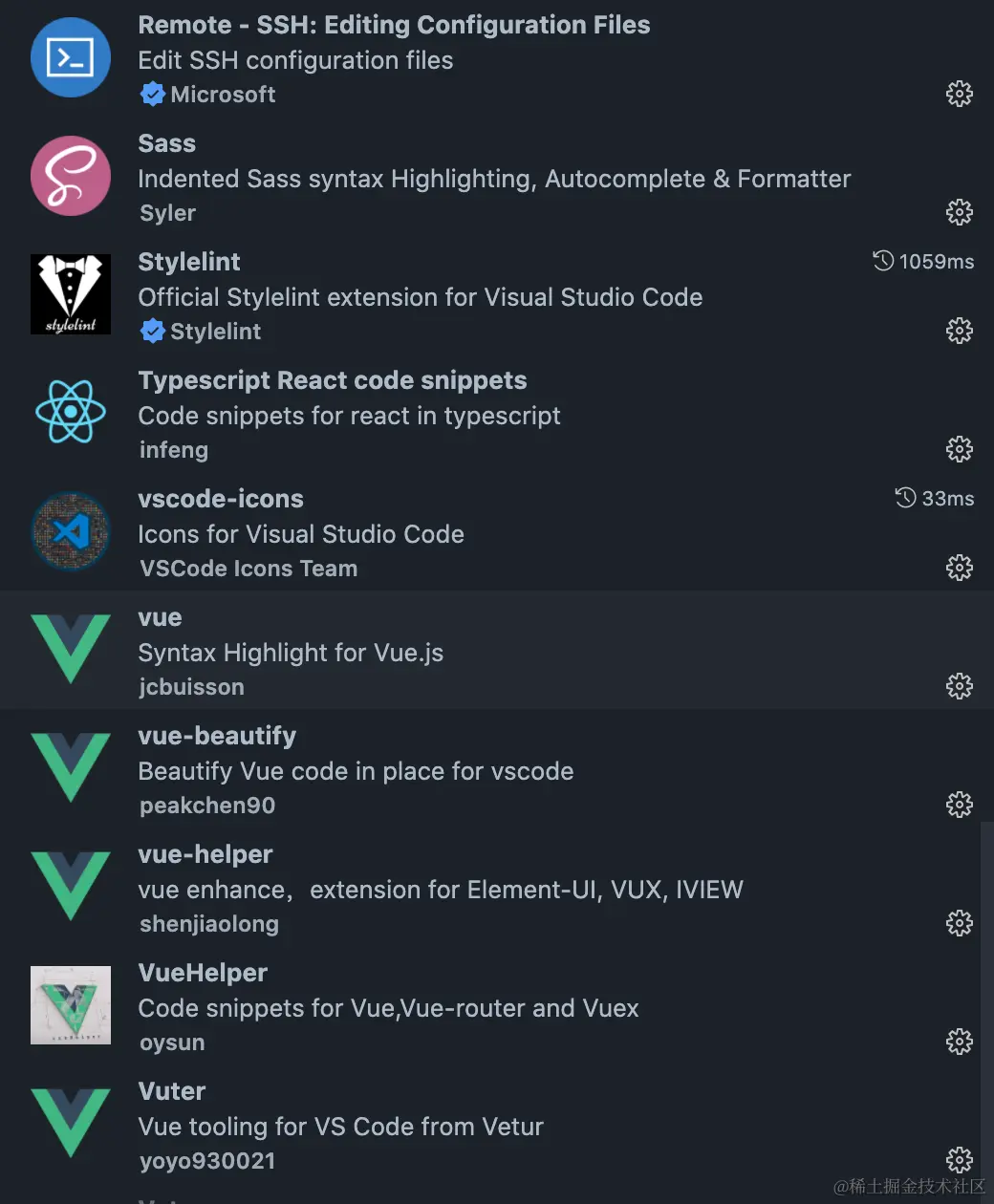Open manage gear for Stylelint extension

[x=959, y=331]
